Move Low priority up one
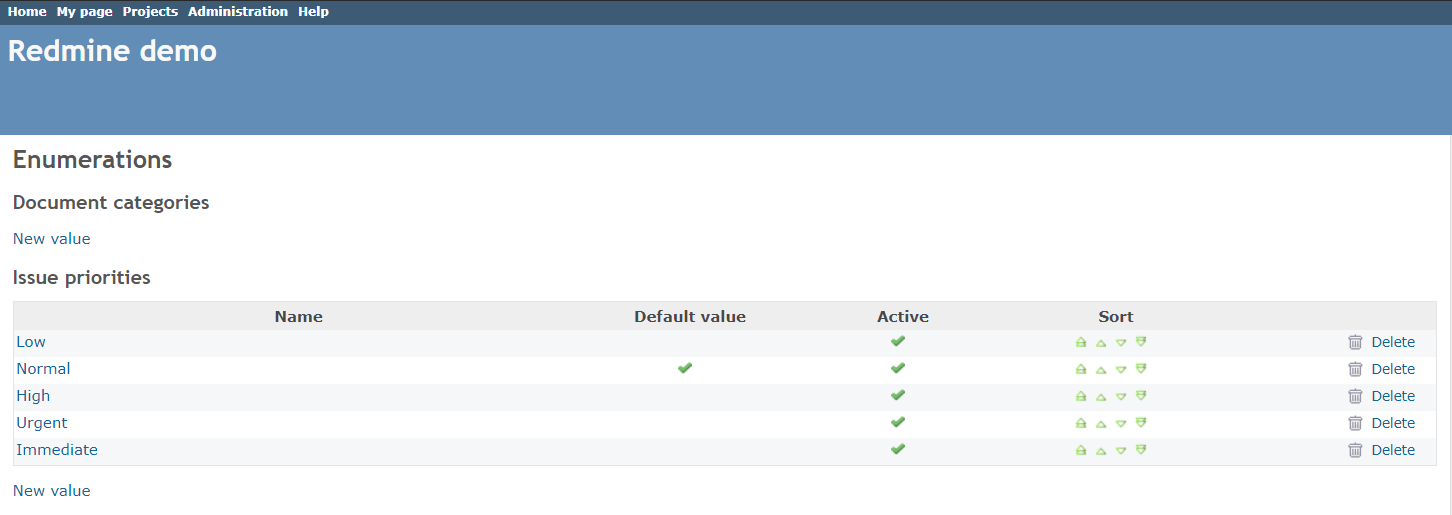Viewport: 1452px width, 515px height. pos(1101,342)
